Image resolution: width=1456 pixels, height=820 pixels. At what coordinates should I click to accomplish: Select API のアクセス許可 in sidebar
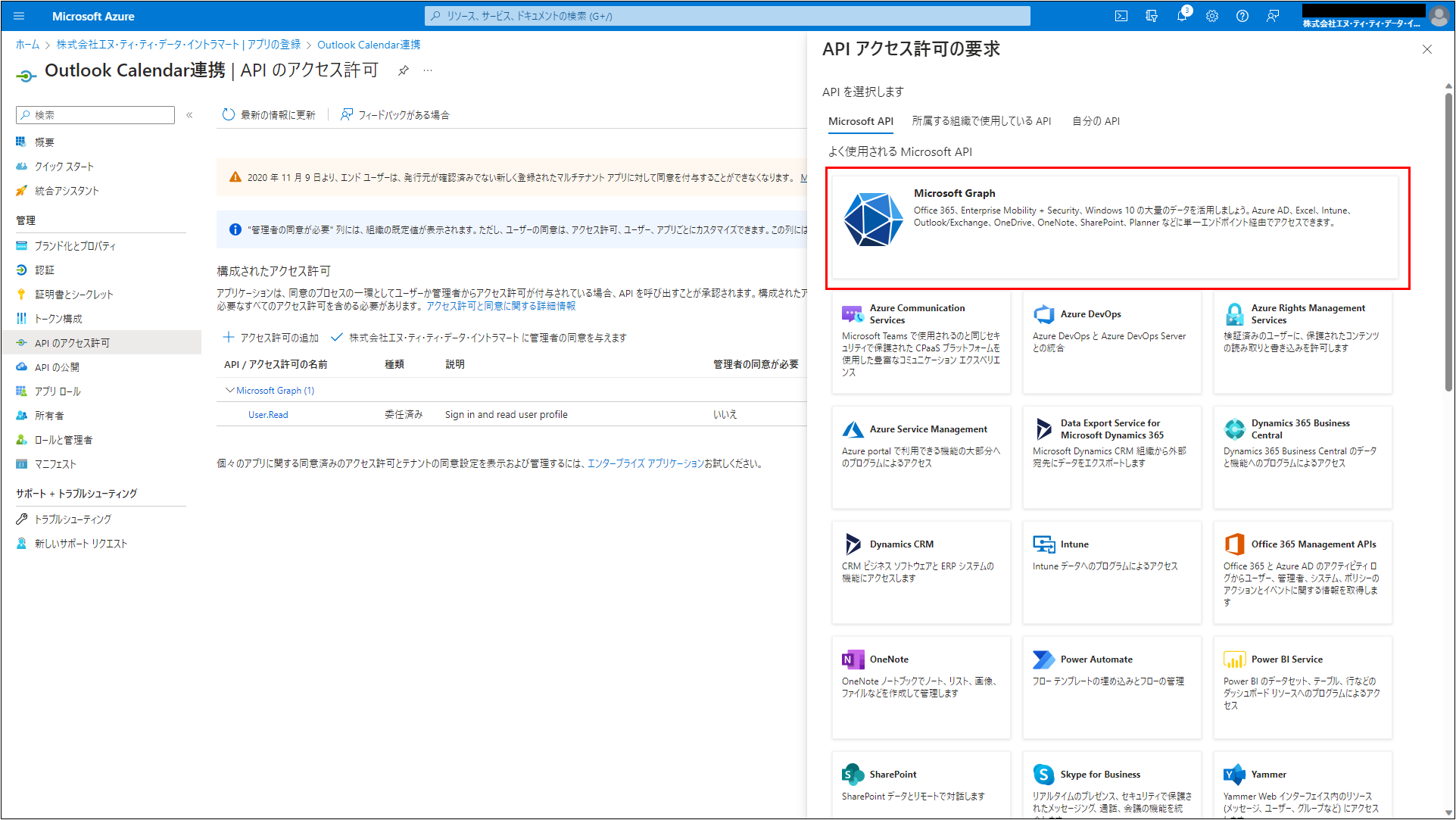pyautogui.click(x=101, y=343)
